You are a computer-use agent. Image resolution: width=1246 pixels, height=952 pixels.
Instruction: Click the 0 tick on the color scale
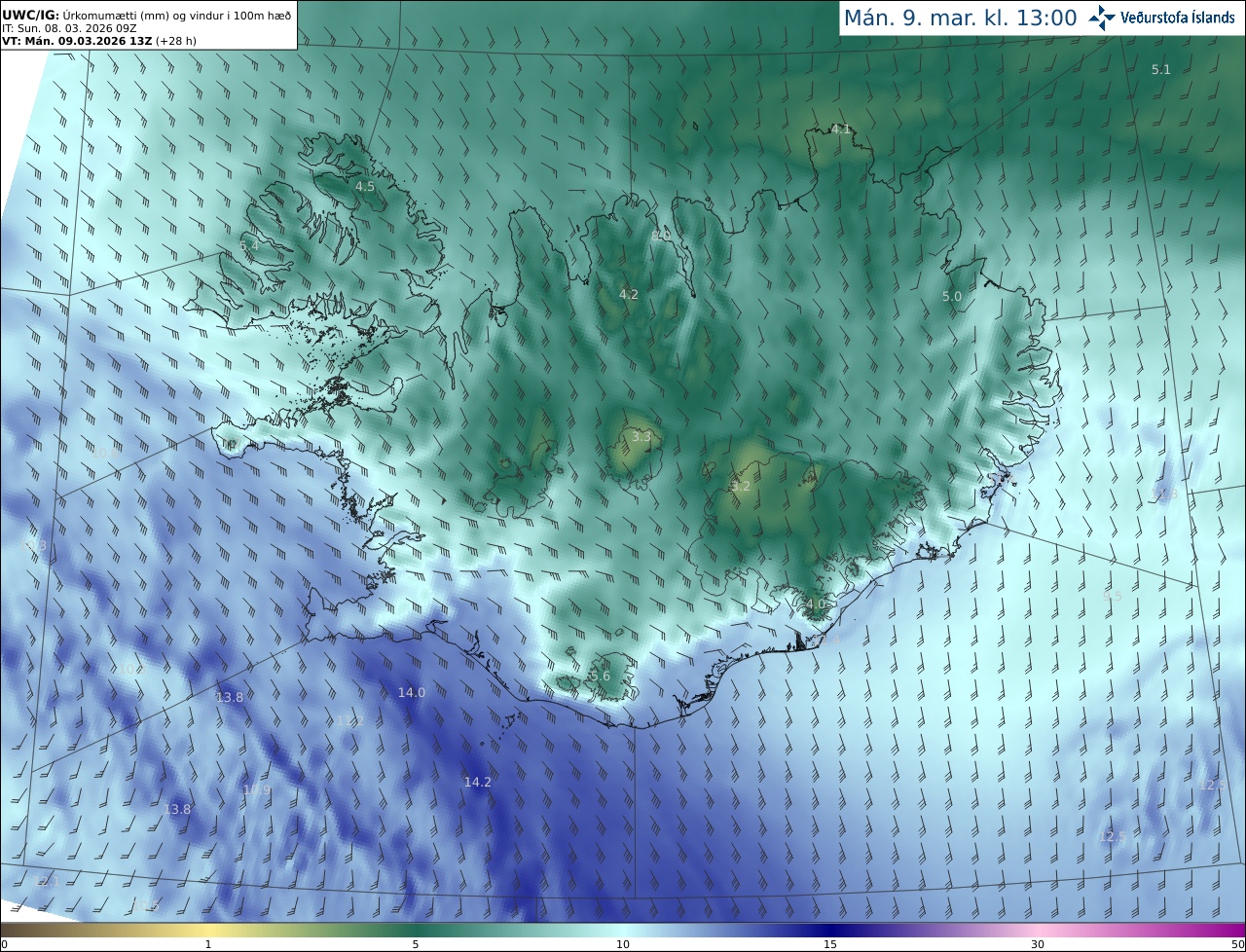pos(4,944)
